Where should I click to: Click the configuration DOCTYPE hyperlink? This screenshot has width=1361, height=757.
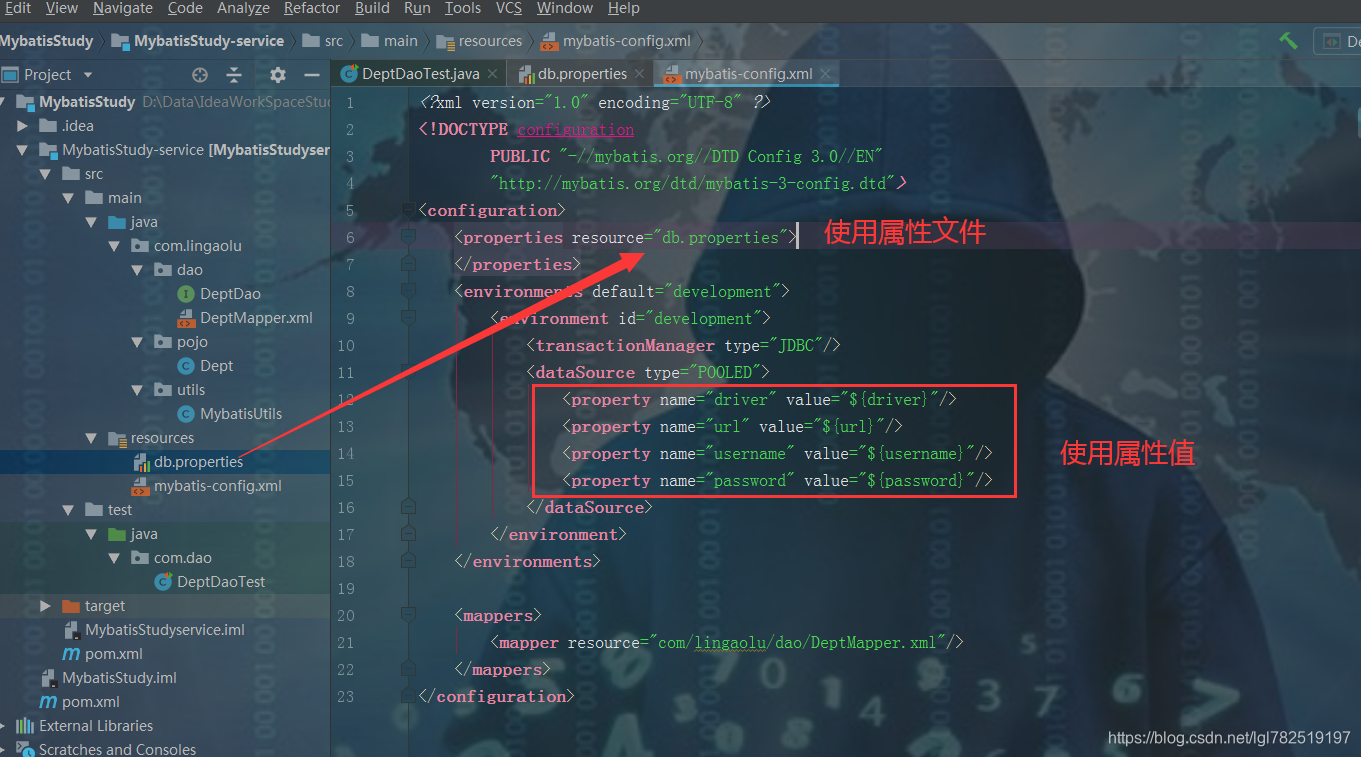[x=575, y=129]
